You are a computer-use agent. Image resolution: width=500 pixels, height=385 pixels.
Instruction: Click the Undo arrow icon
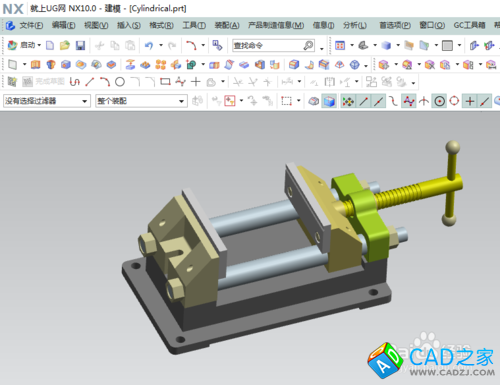pos(149,45)
